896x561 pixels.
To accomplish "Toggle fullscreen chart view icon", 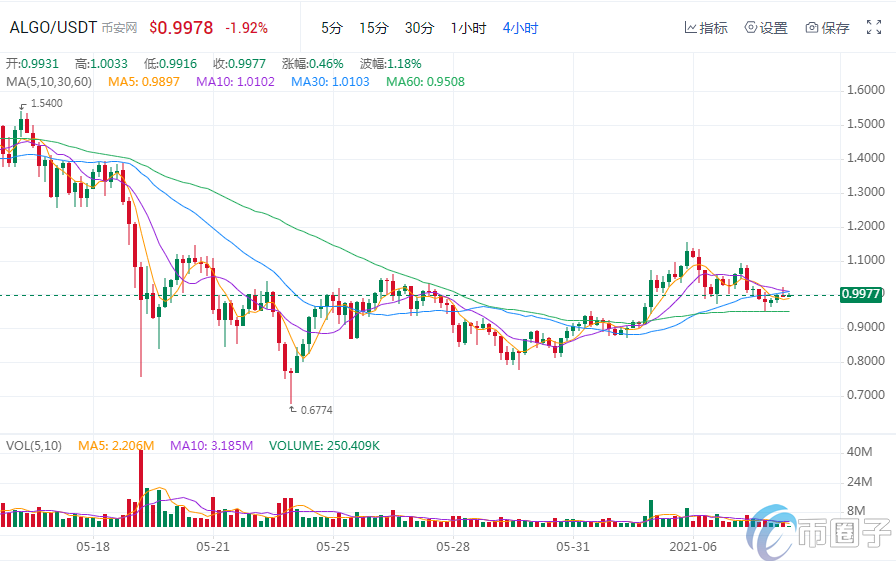I will click(876, 28).
